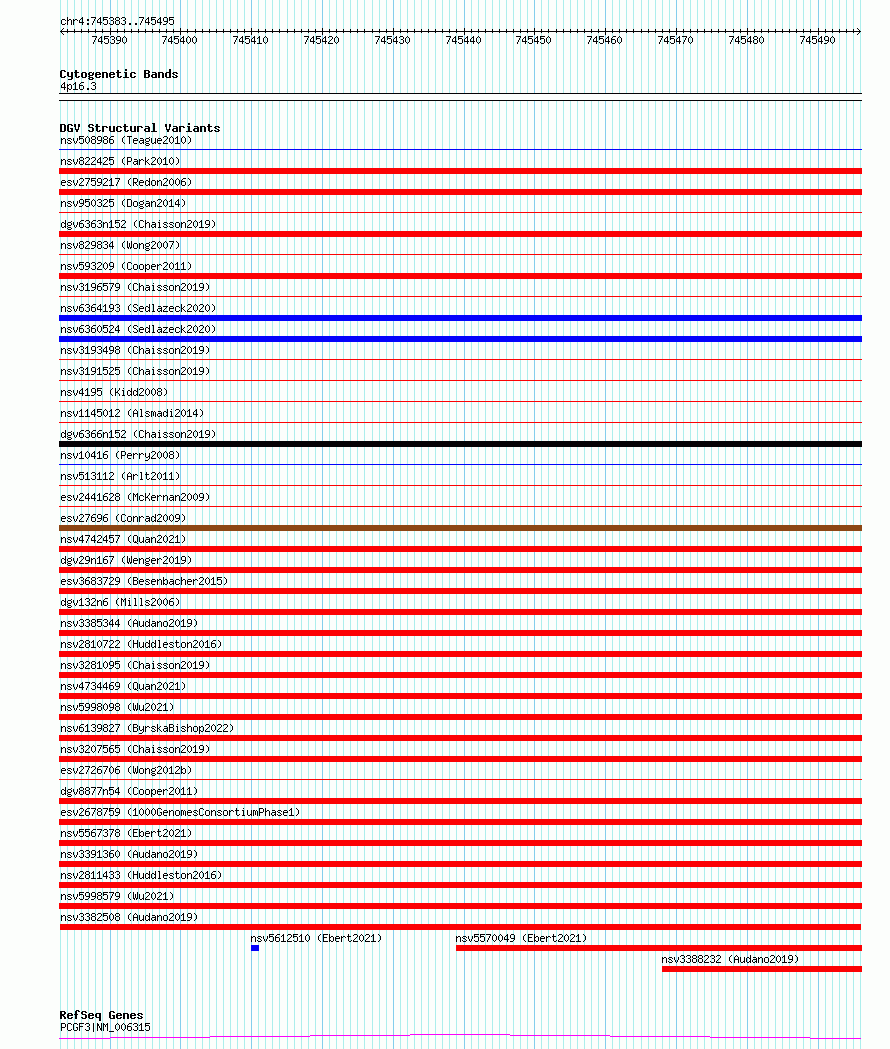Select the 4p16.3 band label
Screen dimensions: 890x1049
78,86
